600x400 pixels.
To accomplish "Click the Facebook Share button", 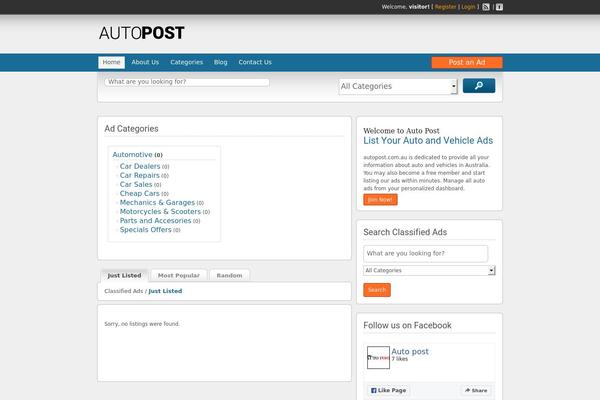I will pos(476,390).
